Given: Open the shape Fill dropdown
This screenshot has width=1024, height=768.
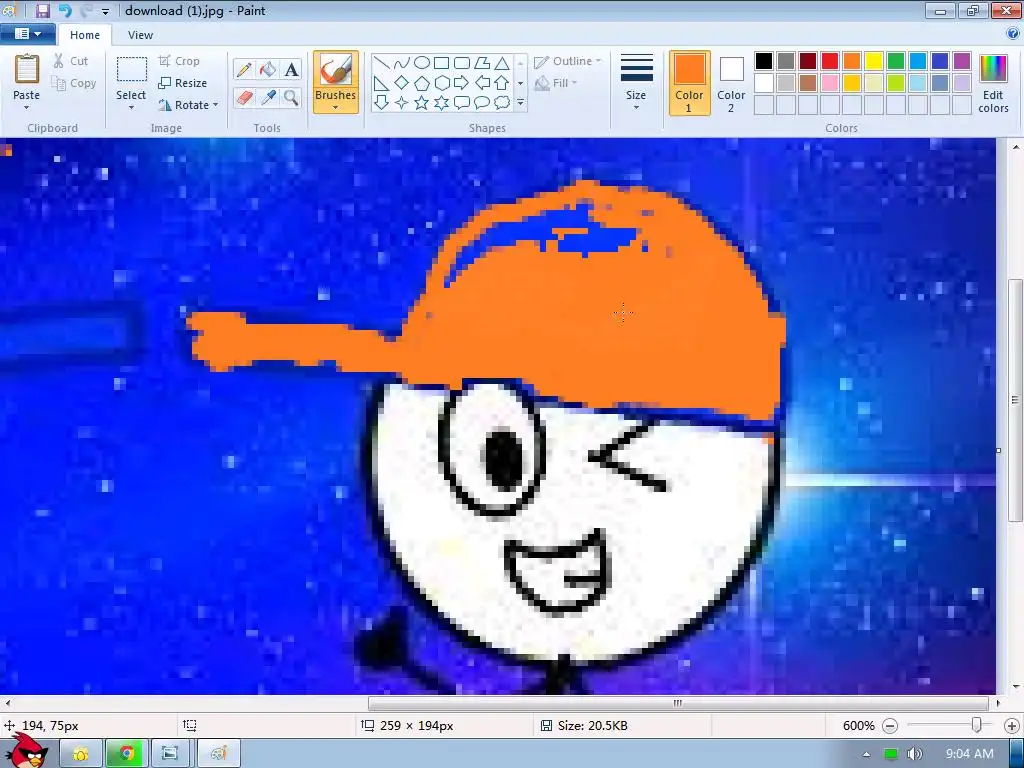Looking at the screenshot, I should click(x=557, y=83).
